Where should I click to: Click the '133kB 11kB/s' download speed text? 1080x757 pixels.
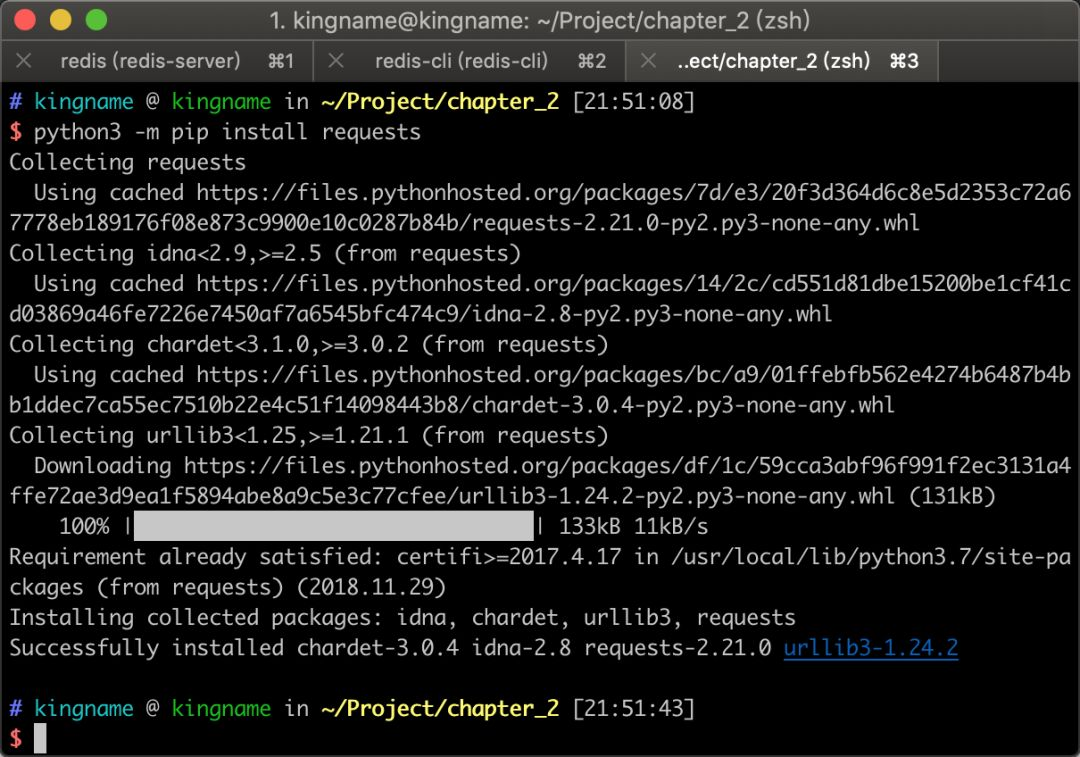(x=633, y=527)
